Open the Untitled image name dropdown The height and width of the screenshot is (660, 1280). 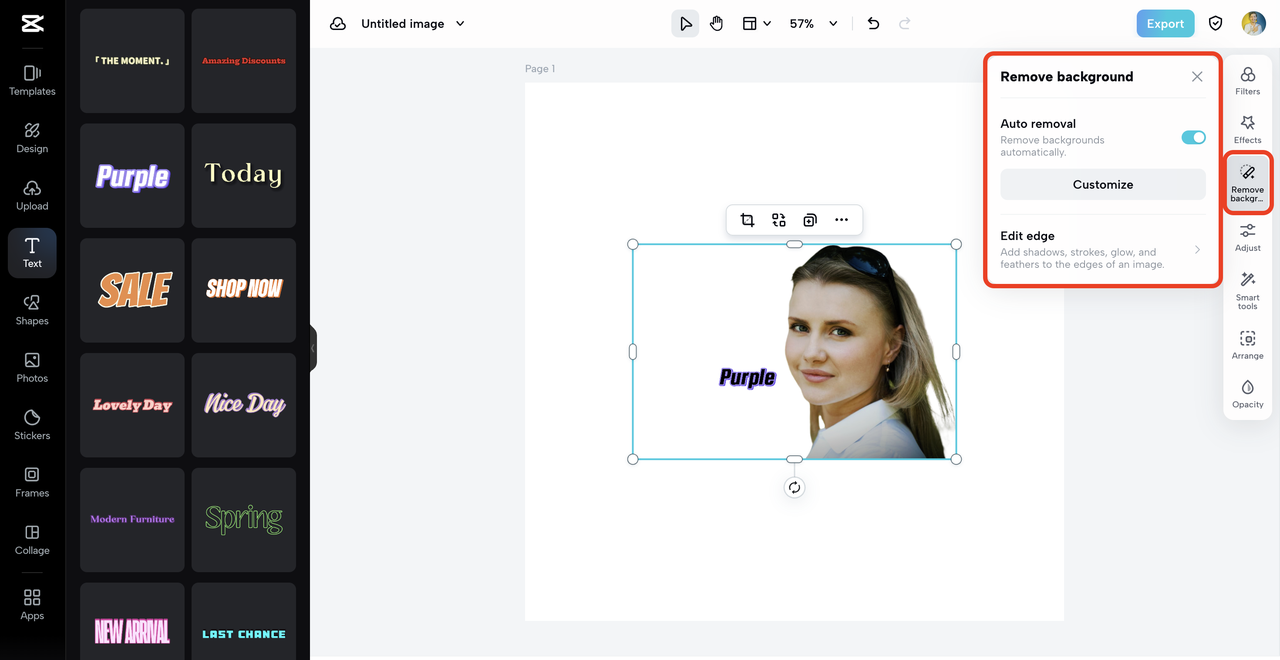pyautogui.click(x=413, y=24)
